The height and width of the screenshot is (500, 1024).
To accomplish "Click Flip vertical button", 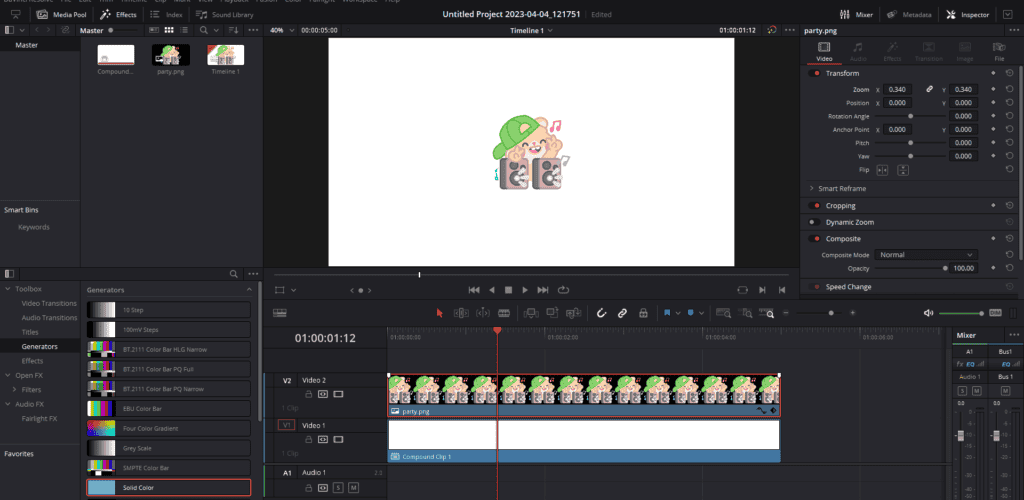I will coord(903,170).
